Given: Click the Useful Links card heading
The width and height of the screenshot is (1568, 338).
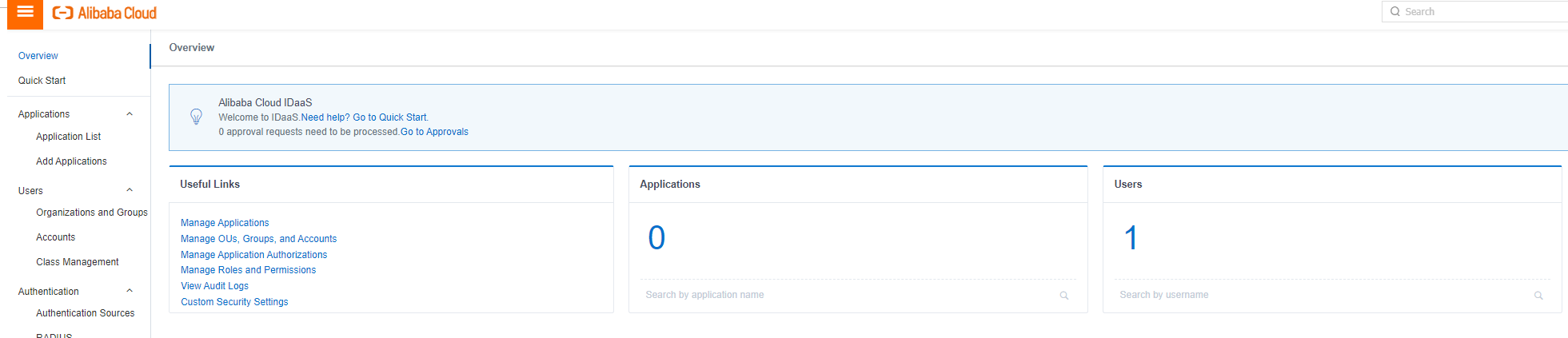Looking at the screenshot, I should click(x=210, y=184).
